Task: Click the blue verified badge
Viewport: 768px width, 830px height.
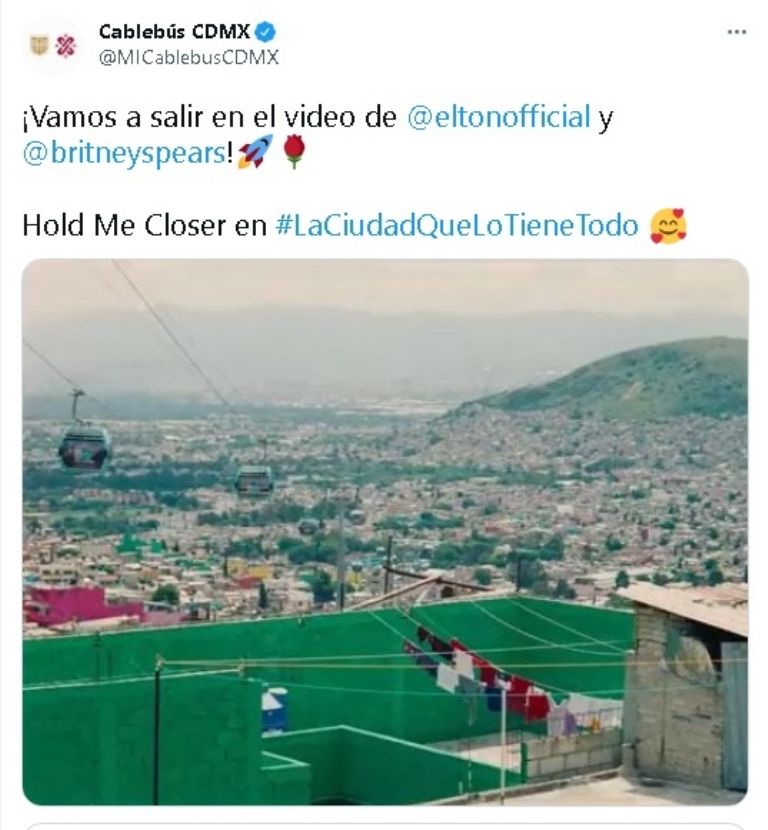Action: click(266, 31)
